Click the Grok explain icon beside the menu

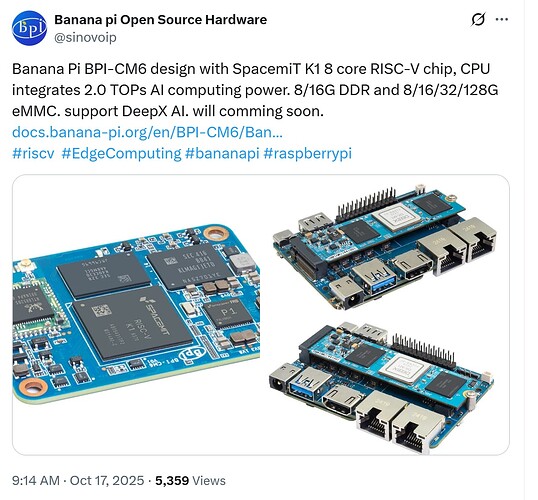pyautogui.click(x=478, y=20)
